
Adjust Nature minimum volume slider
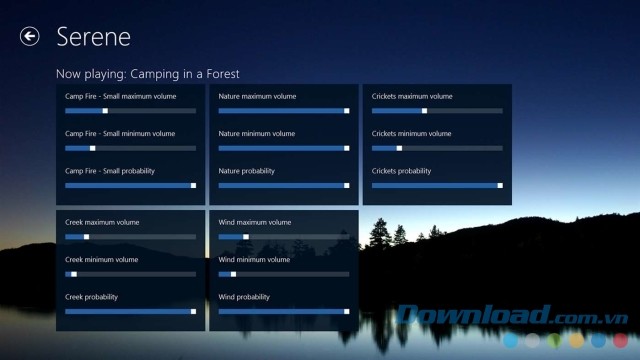(284, 148)
